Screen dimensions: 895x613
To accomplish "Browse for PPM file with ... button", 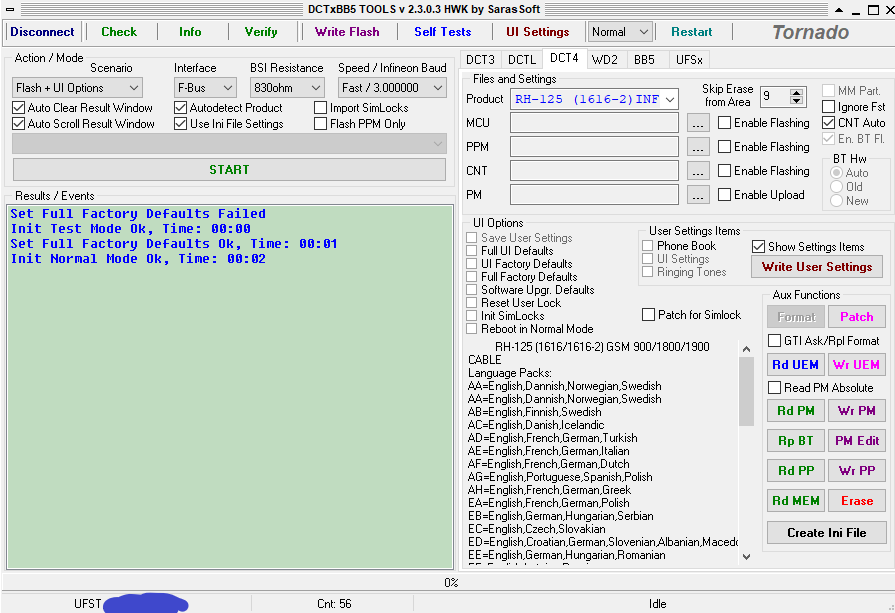I will (x=698, y=147).
